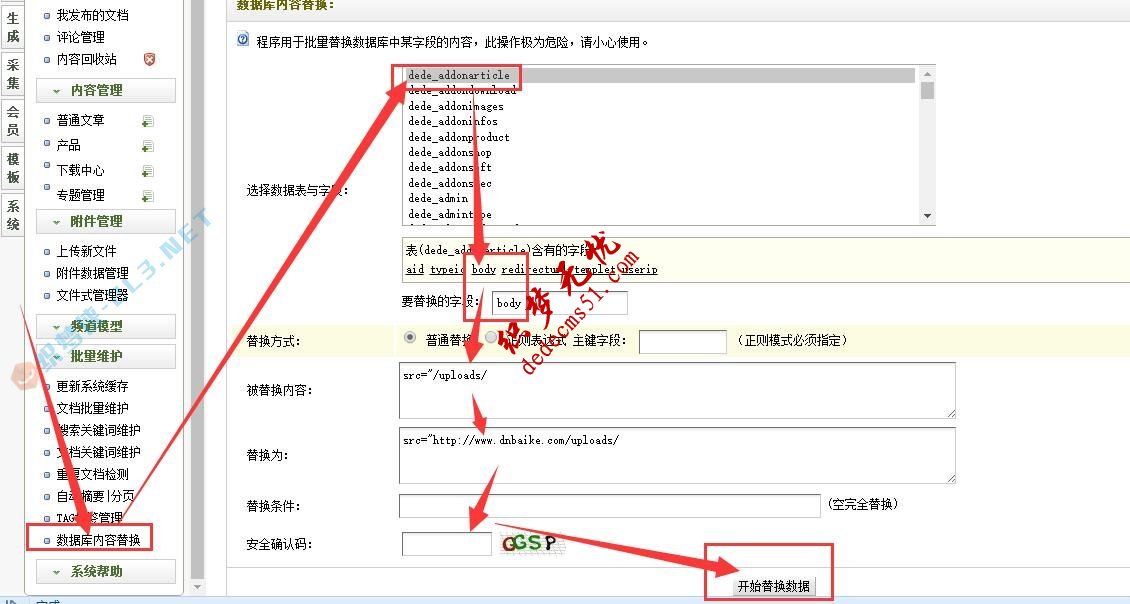Collapse the 附件管理 section header
The width and height of the screenshot is (1130, 604).
[106, 221]
